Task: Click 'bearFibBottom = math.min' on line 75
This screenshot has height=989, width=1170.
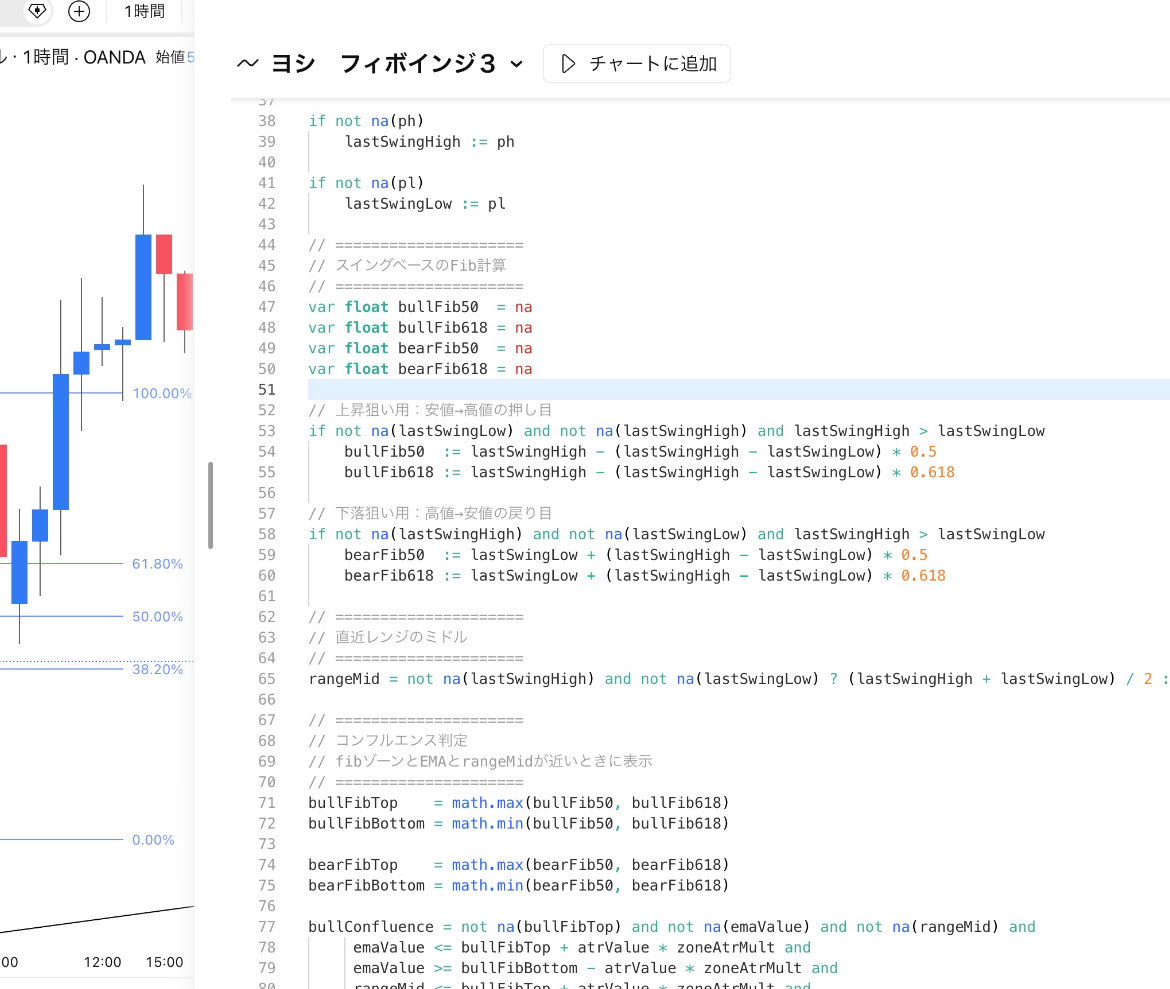Action: tap(519, 885)
